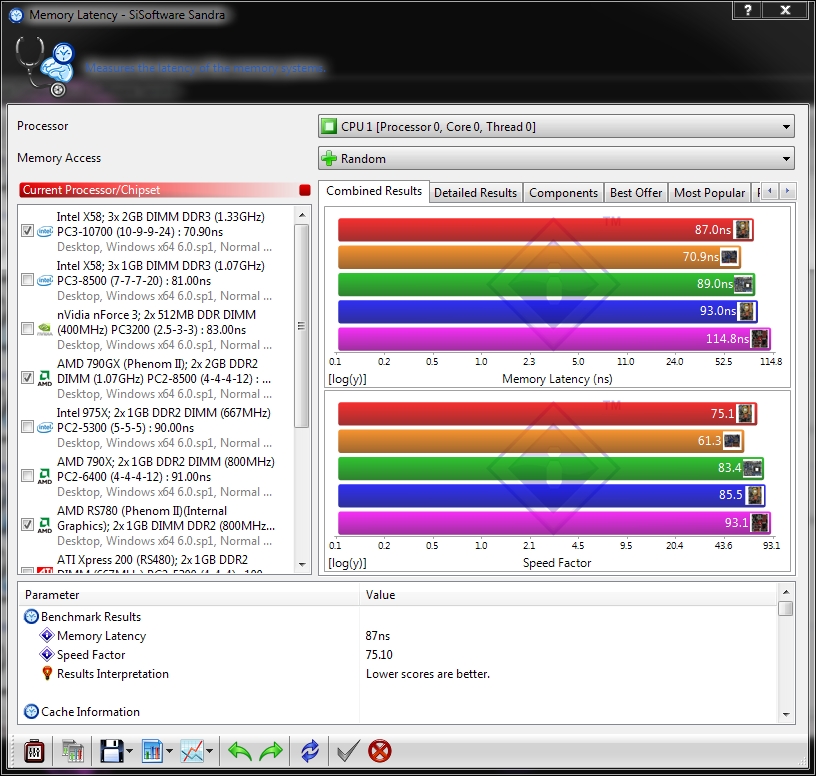
Task: Click the Benchmark Results clock icon
Action: (31, 617)
